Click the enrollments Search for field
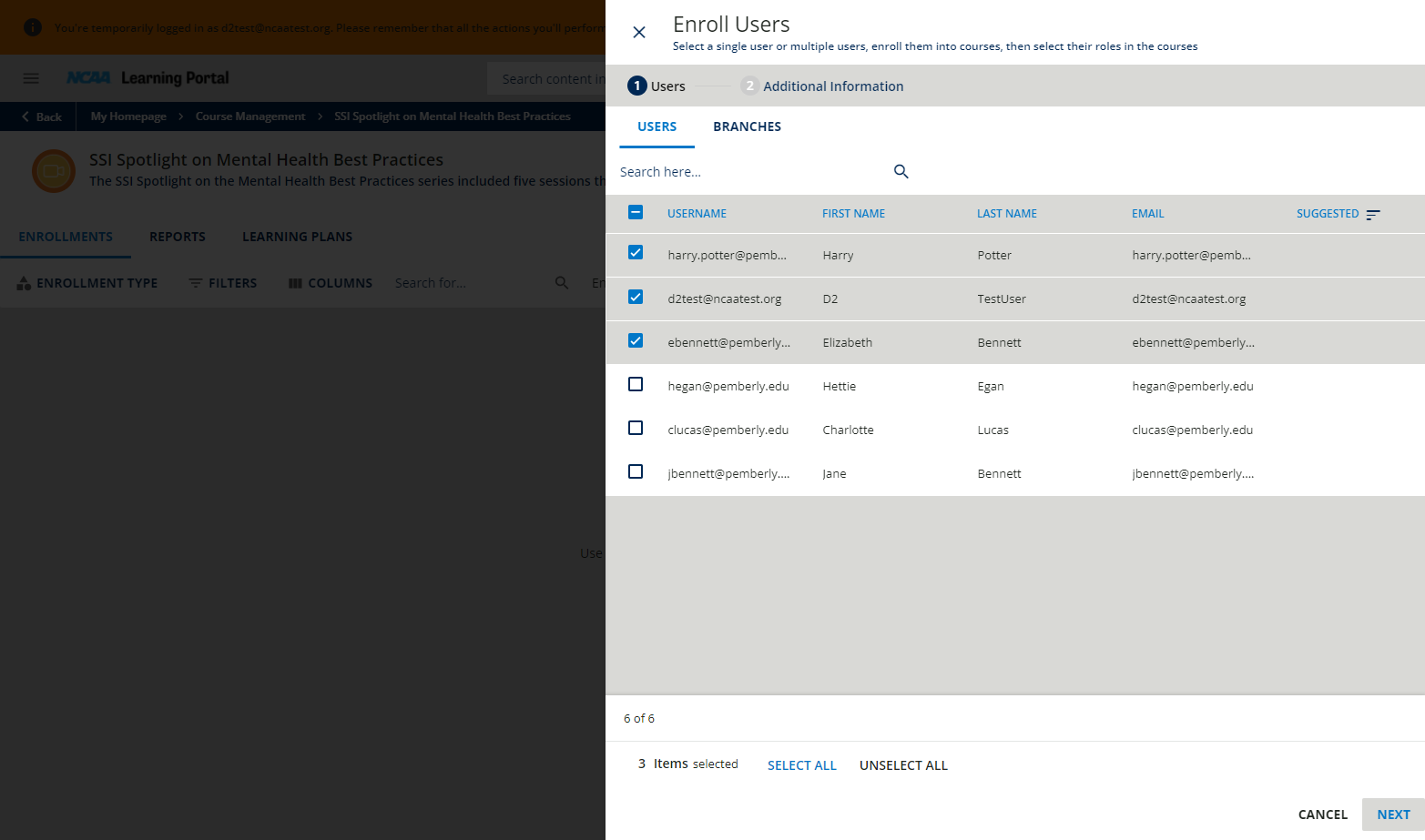Viewport: 1425px width, 840px height. coord(470,283)
